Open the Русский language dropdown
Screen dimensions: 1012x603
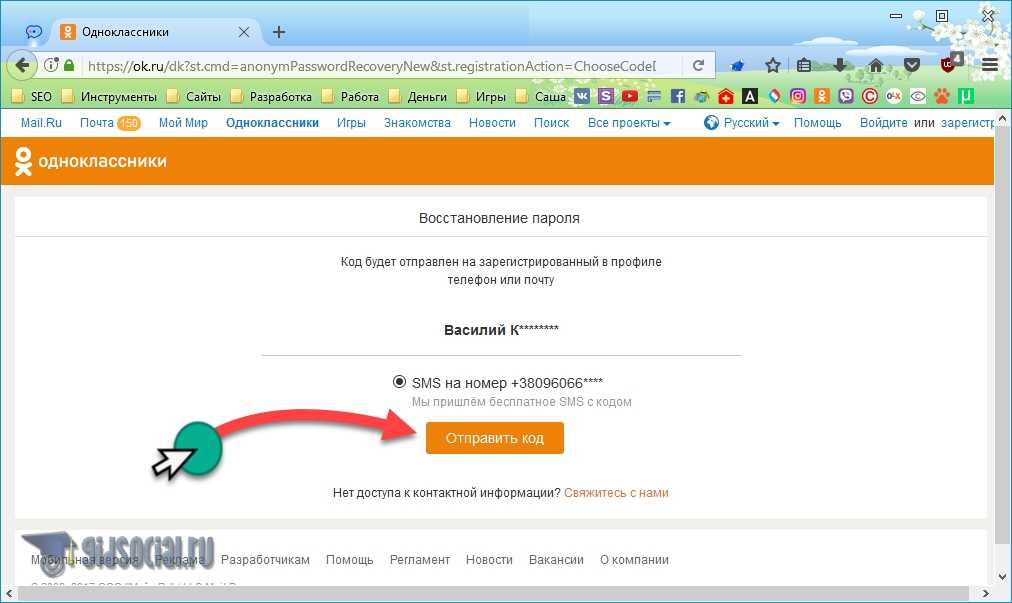pyautogui.click(x=741, y=123)
